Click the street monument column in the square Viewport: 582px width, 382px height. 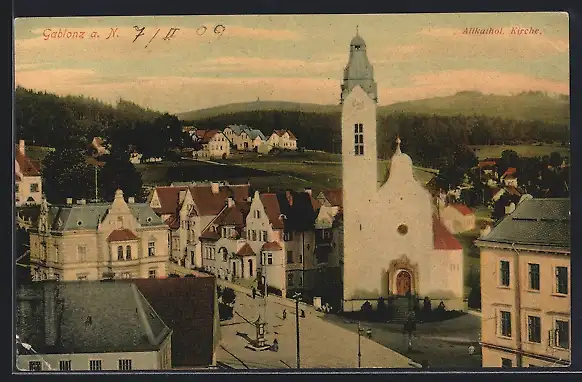[x=260, y=332]
